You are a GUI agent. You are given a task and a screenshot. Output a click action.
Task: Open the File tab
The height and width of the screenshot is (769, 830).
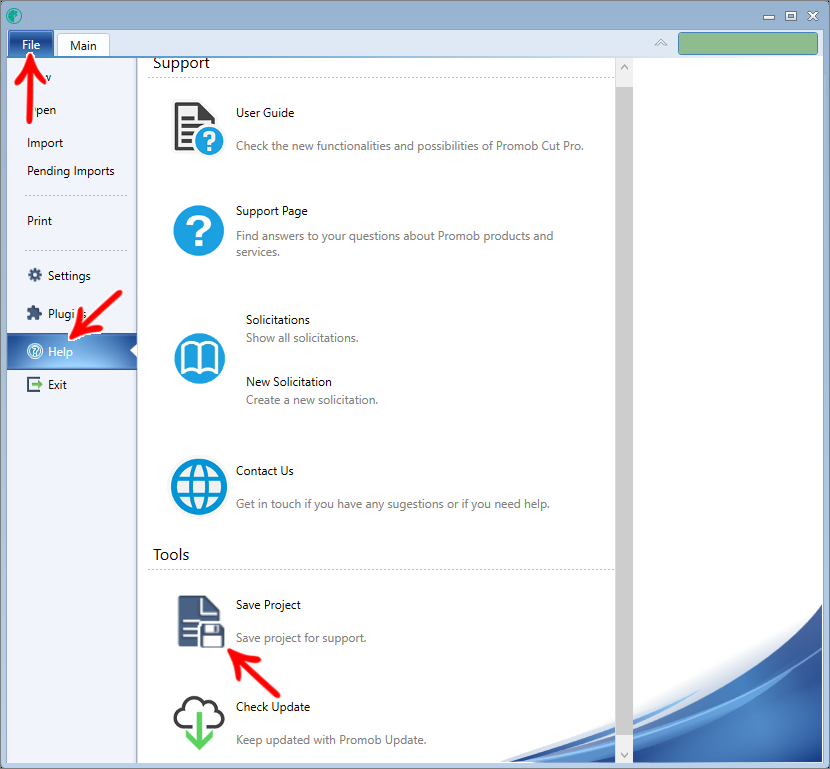pos(31,44)
